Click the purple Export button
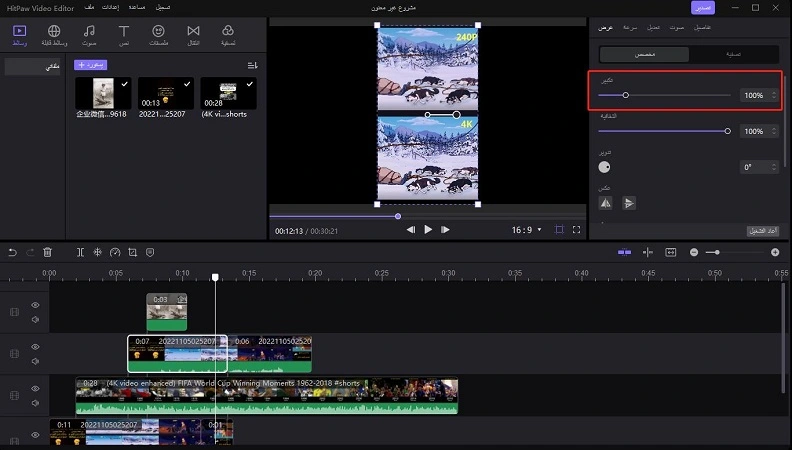 pyautogui.click(x=703, y=8)
